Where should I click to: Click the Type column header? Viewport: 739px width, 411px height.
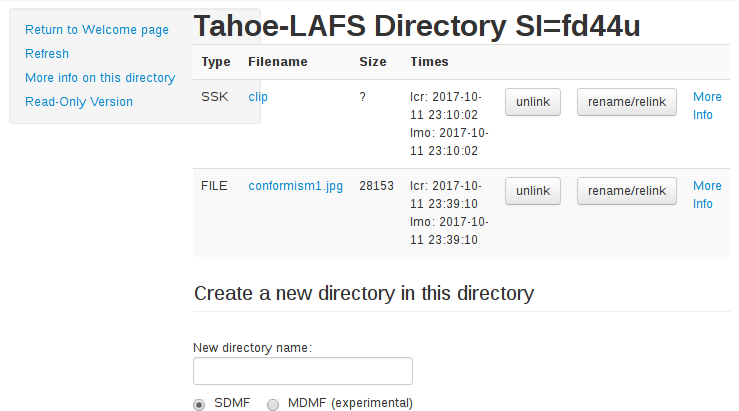click(x=216, y=62)
